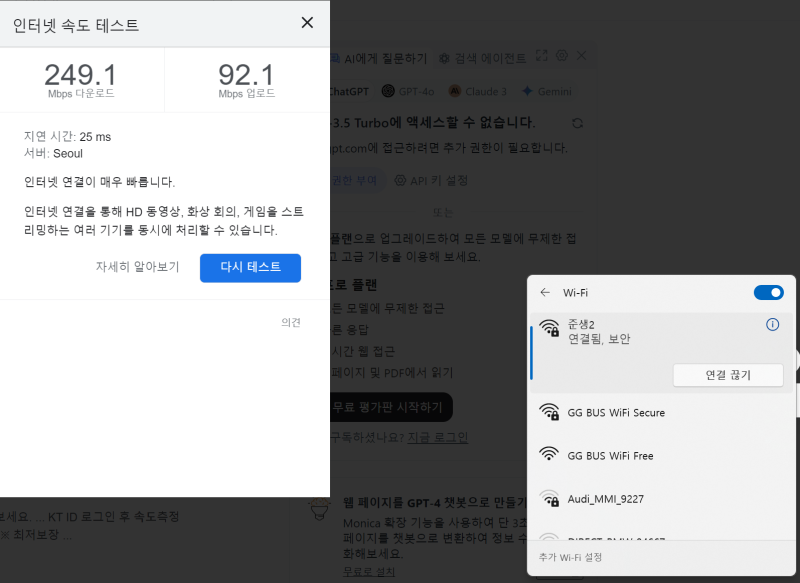Click the 의견 feedback link
Screen dimensions: 800x583
pyautogui.click(x=291, y=322)
